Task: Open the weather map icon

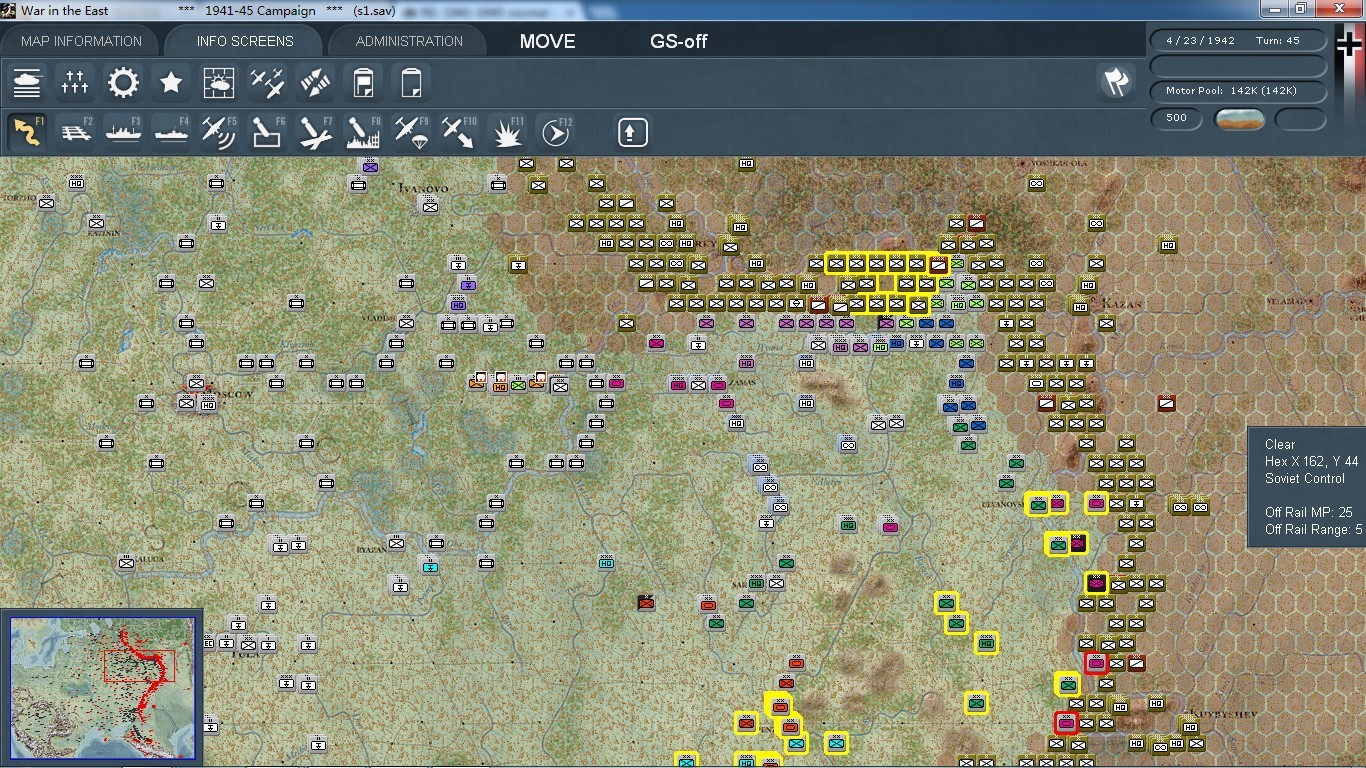Action: point(219,82)
